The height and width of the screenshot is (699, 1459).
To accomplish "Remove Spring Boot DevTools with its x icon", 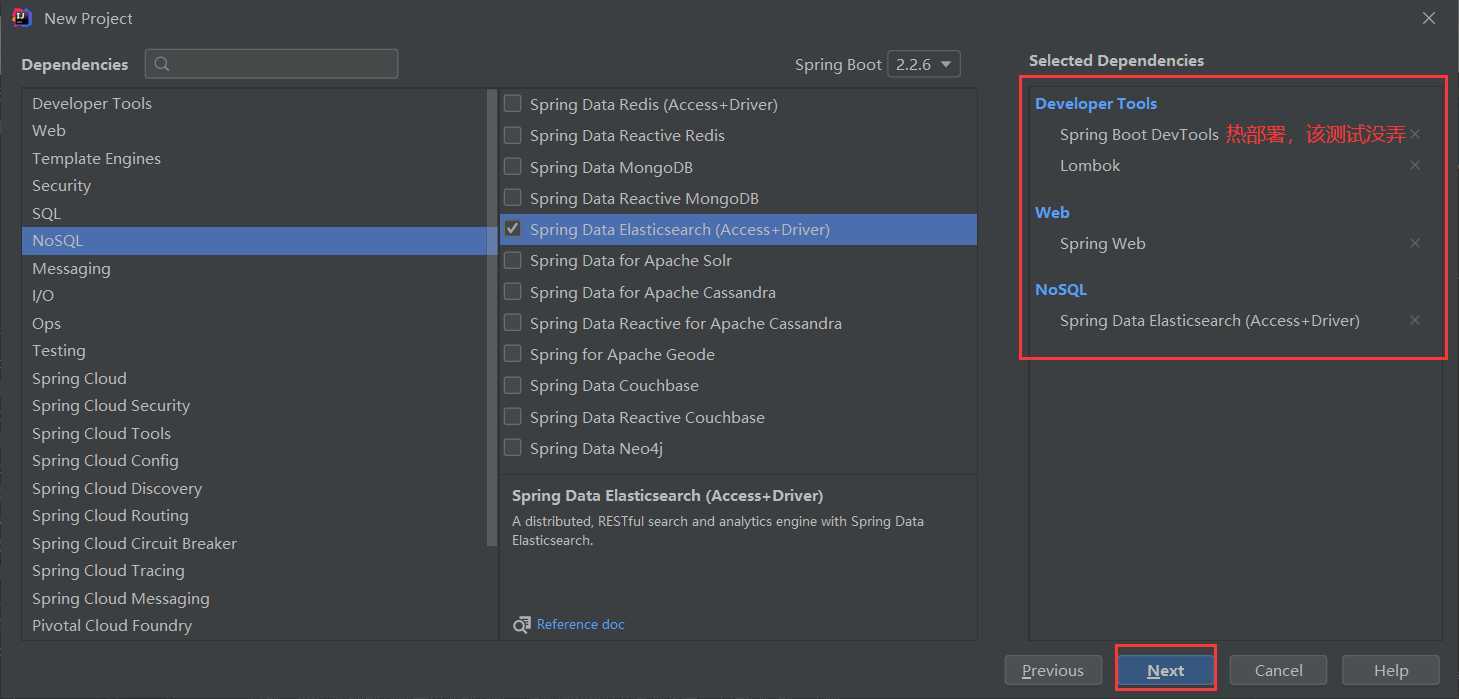I will coord(1415,134).
